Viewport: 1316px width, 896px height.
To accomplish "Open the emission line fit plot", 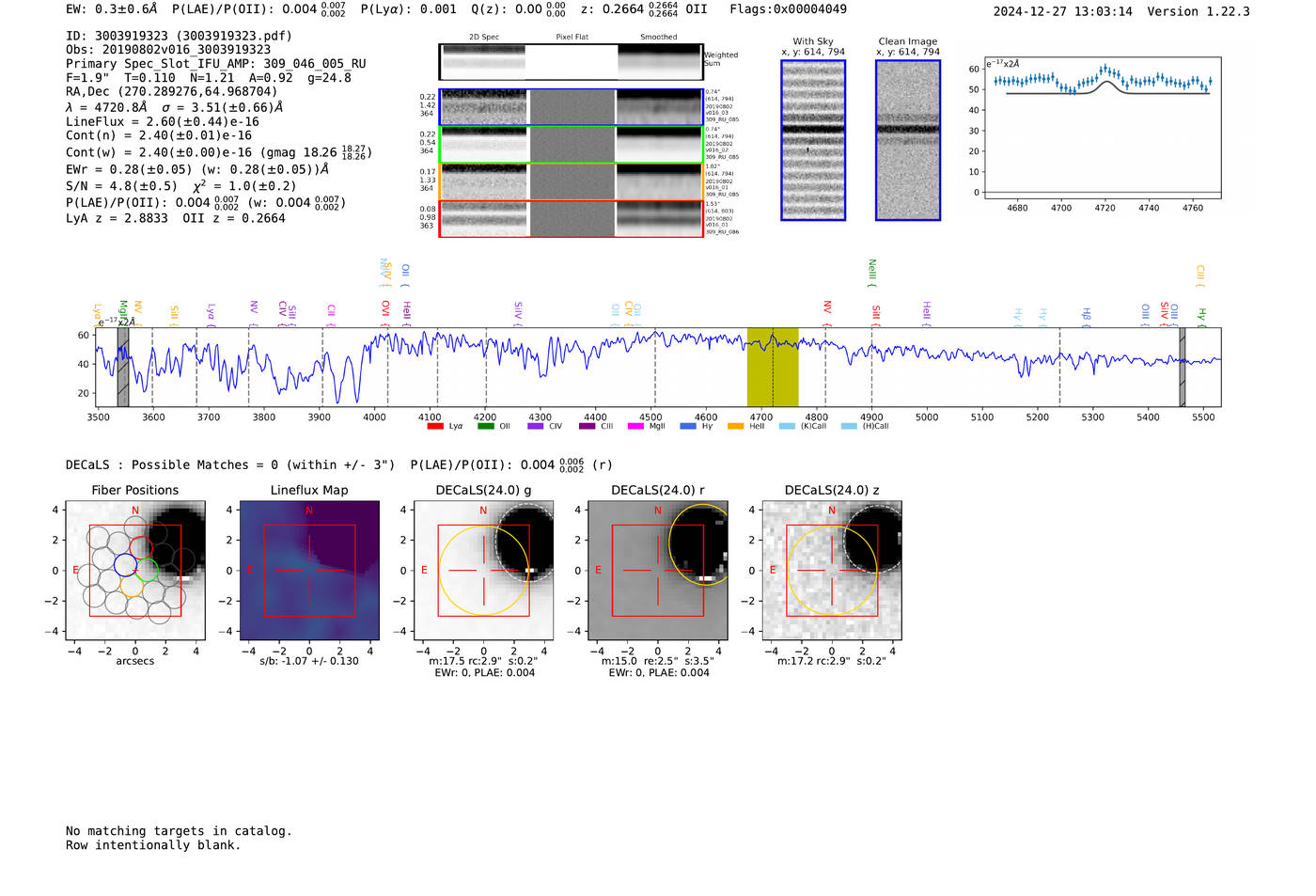I will pyautogui.click(x=1103, y=128).
